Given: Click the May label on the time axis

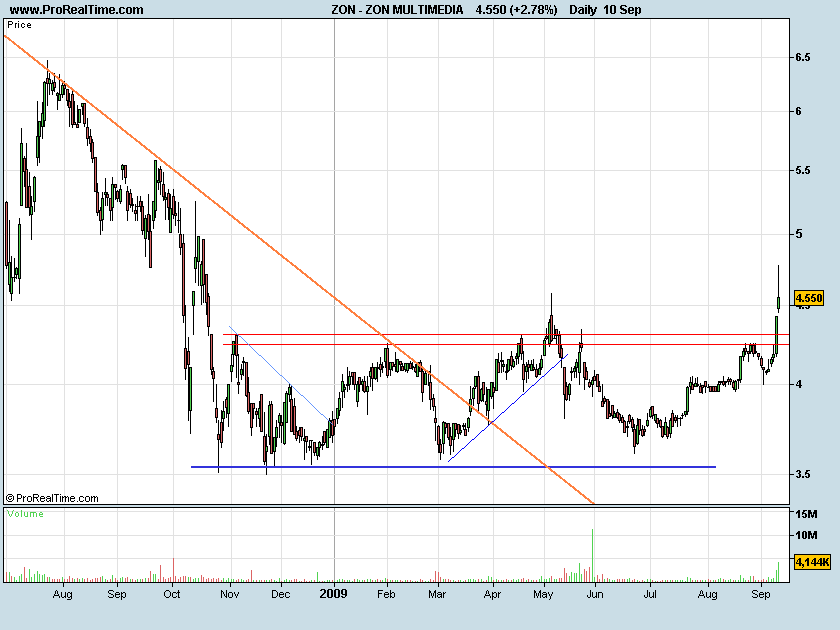Looking at the screenshot, I should pyautogui.click(x=543, y=594).
